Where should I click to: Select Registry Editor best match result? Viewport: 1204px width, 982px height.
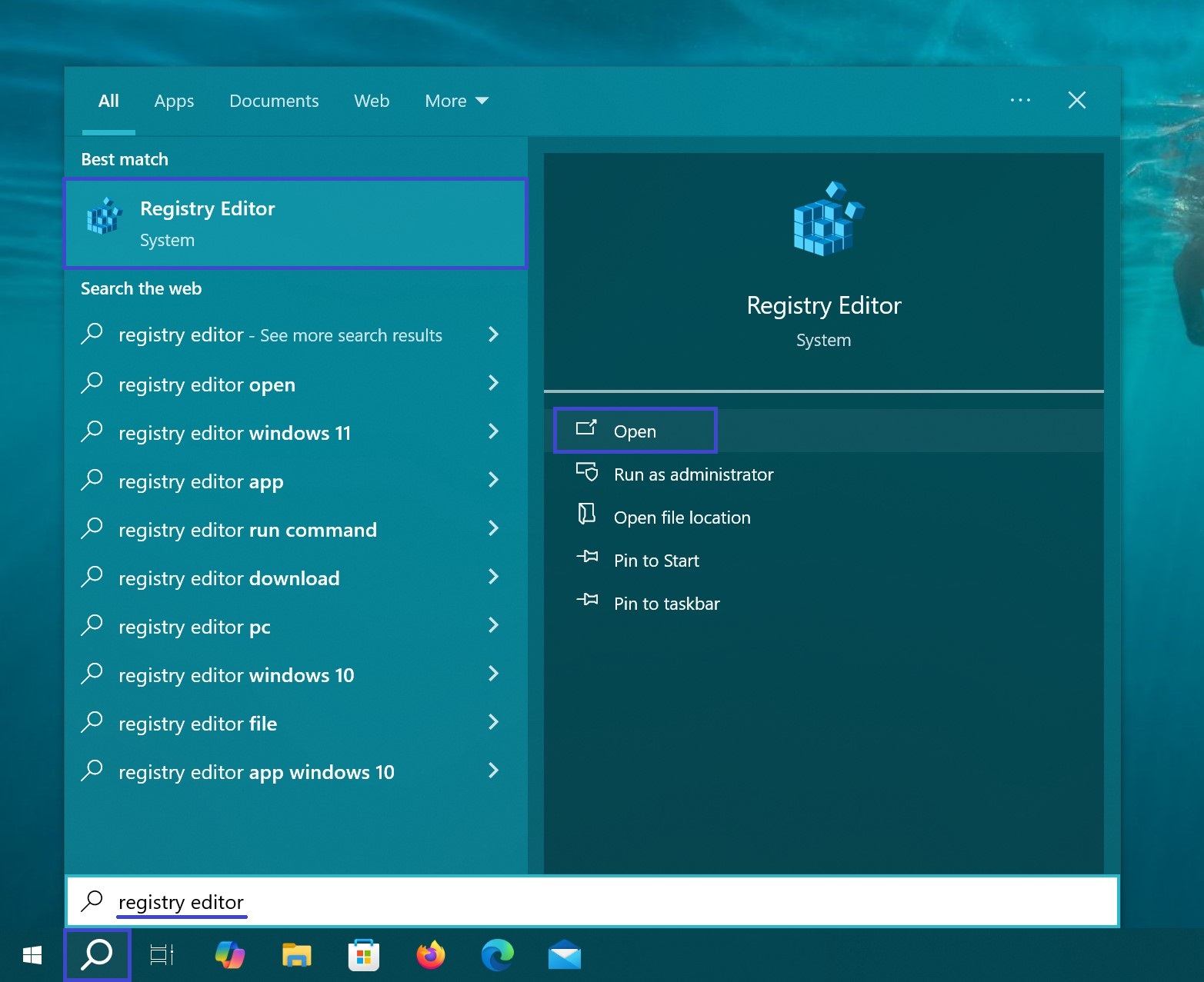coord(295,224)
